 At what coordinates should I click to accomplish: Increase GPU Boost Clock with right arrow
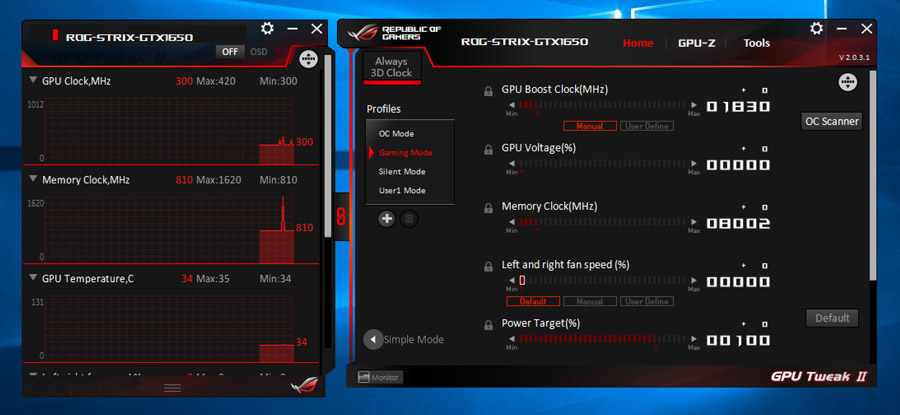tap(694, 105)
